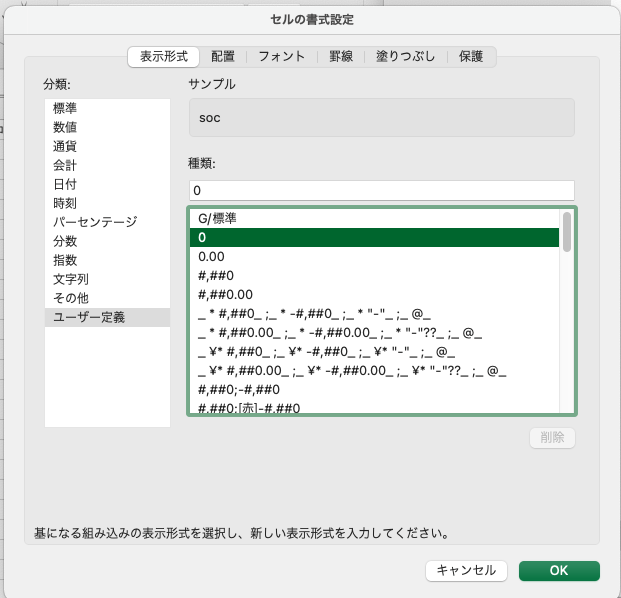Pick the 分数 category
This screenshot has width=621, height=598.
(107, 241)
